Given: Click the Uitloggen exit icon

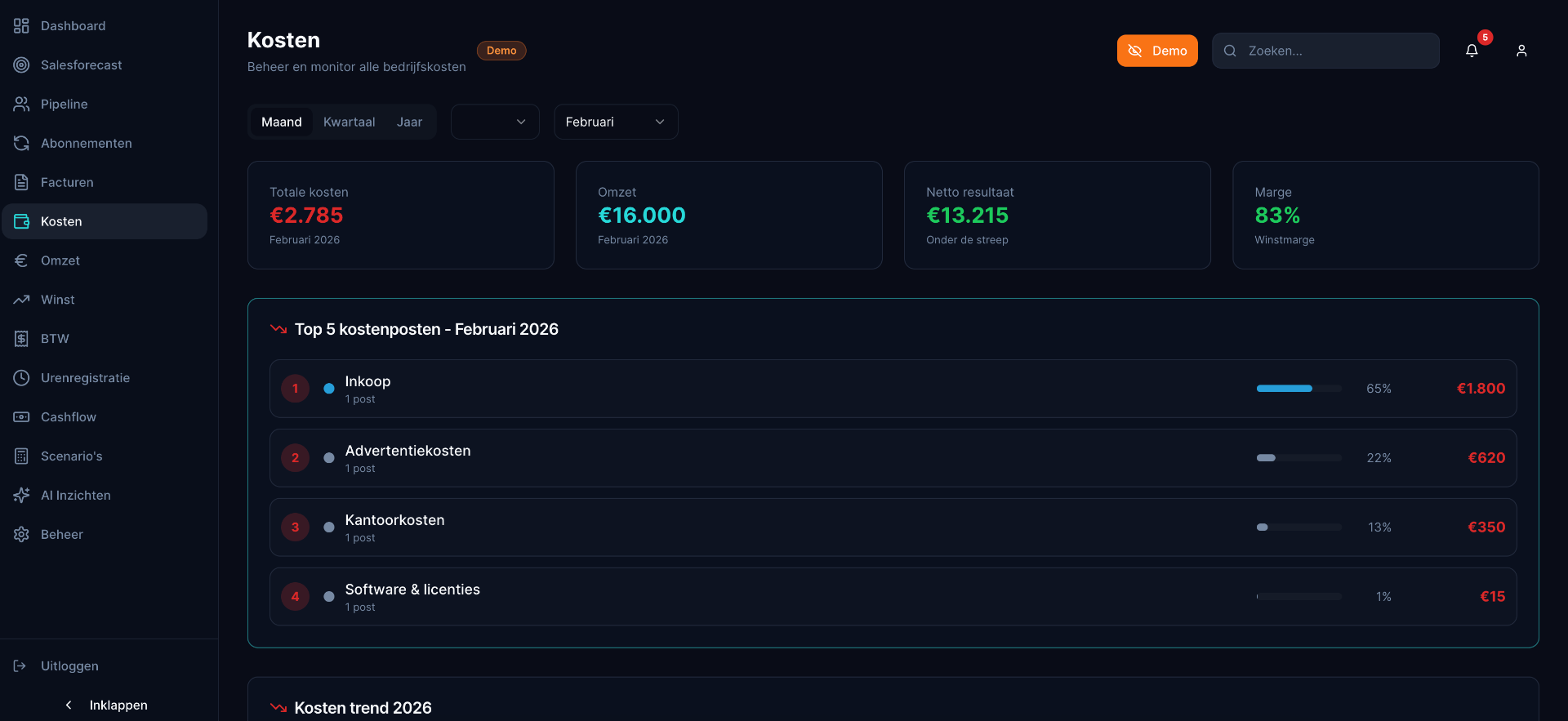Looking at the screenshot, I should coord(20,666).
